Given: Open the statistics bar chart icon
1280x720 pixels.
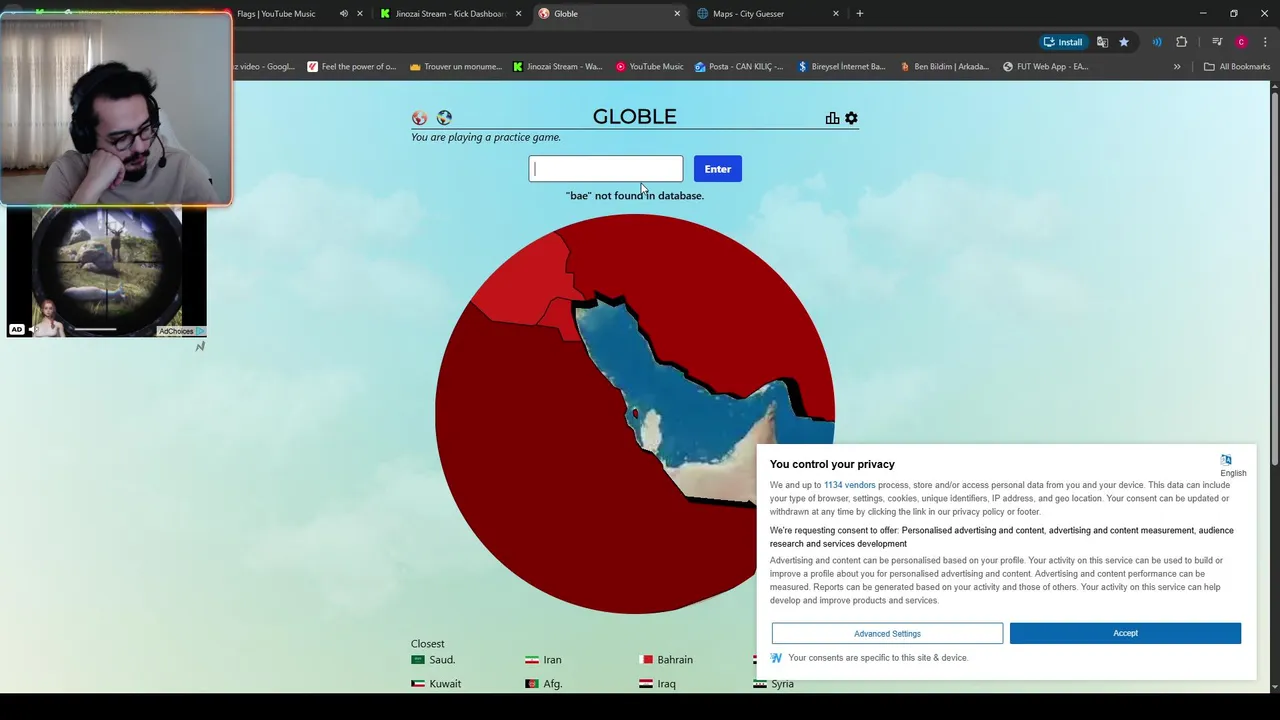Looking at the screenshot, I should [x=832, y=118].
